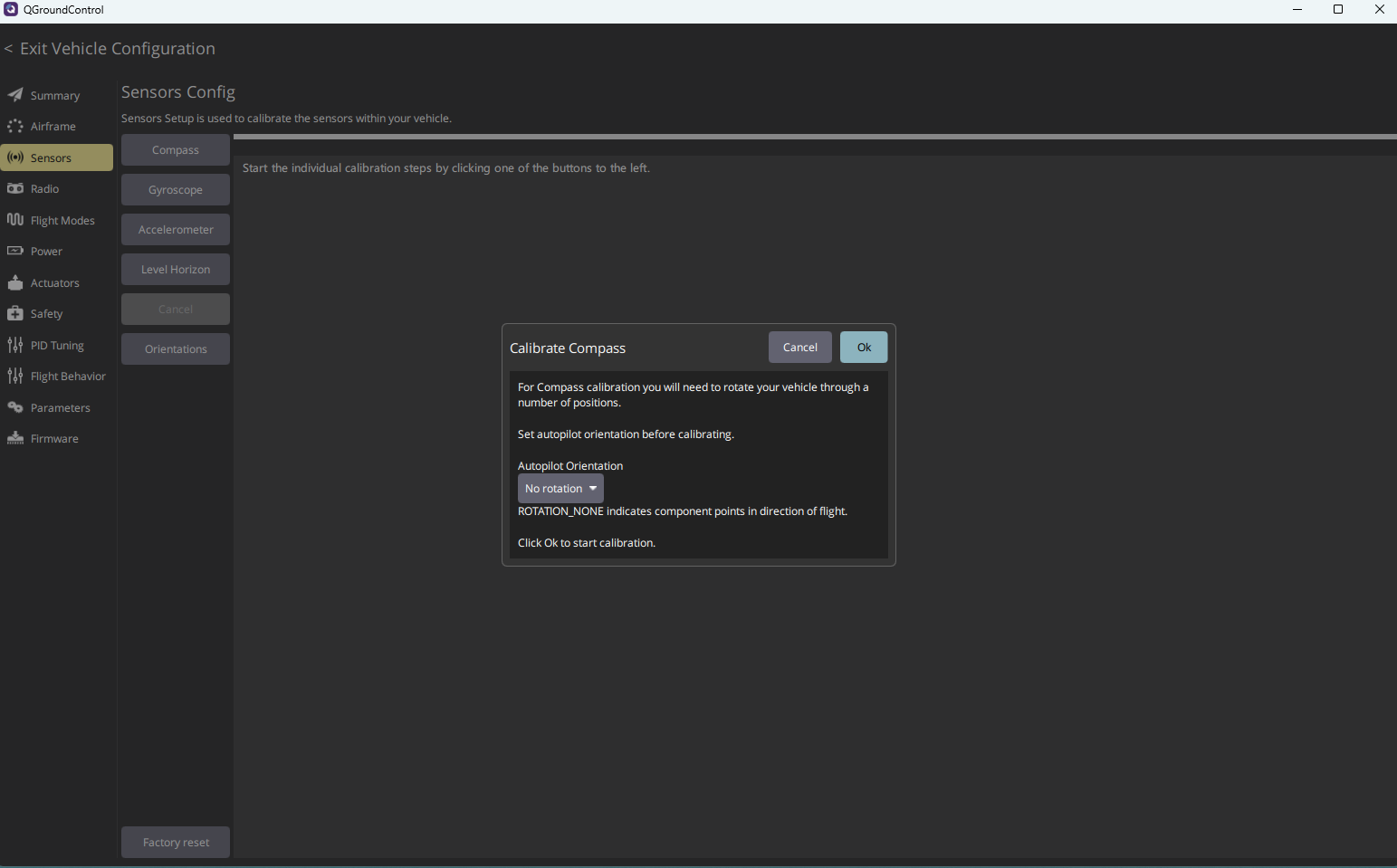
Task: Exit Vehicle Configuration
Action: point(110,49)
